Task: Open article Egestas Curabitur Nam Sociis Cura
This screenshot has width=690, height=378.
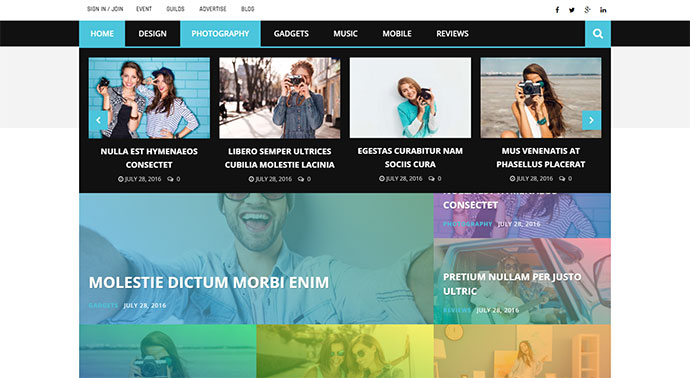Action: pos(410,158)
